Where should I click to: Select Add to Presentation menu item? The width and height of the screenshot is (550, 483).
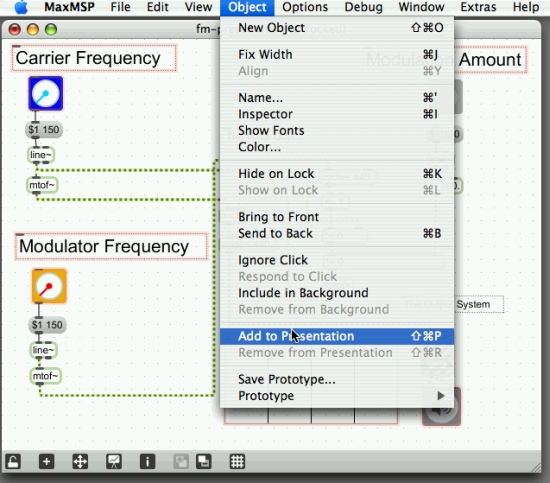[x=337, y=336]
